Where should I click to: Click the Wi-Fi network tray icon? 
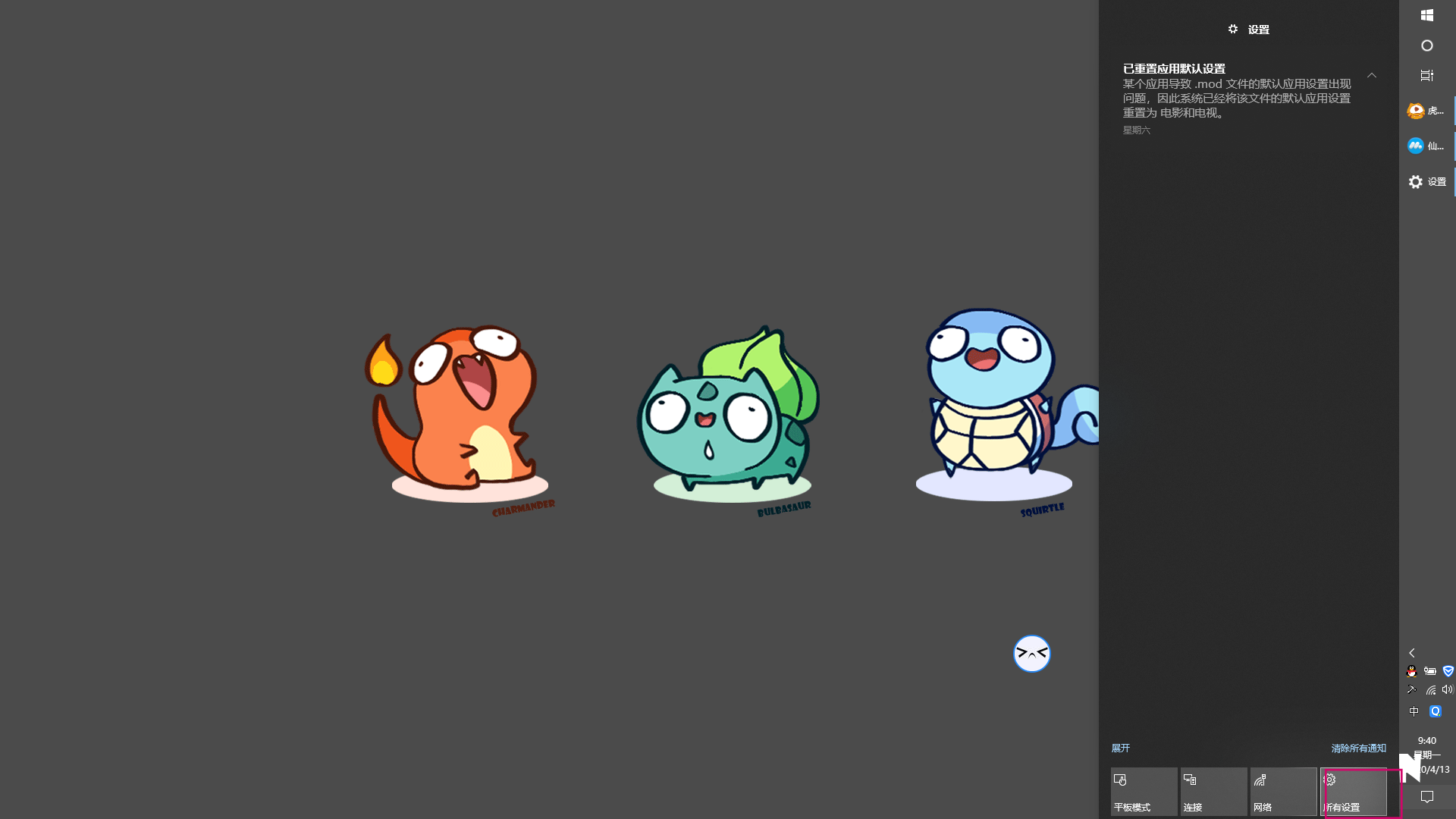(1430, 690)
